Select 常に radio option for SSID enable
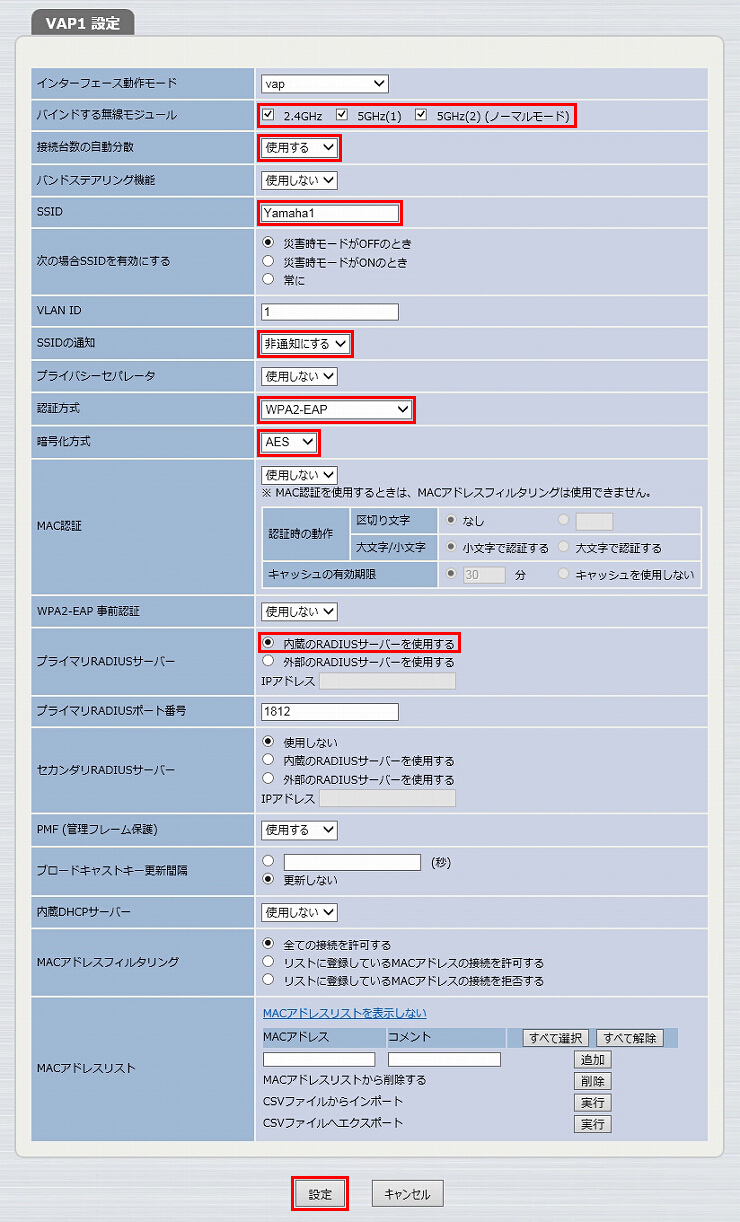 click(x=268, y=279)
